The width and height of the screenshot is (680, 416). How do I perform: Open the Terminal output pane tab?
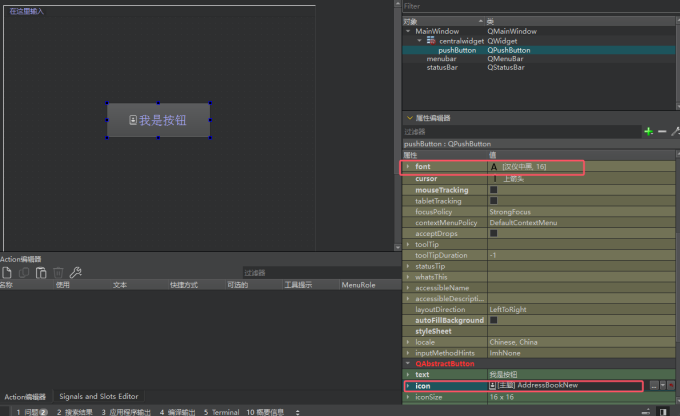[x=222, y=411]
